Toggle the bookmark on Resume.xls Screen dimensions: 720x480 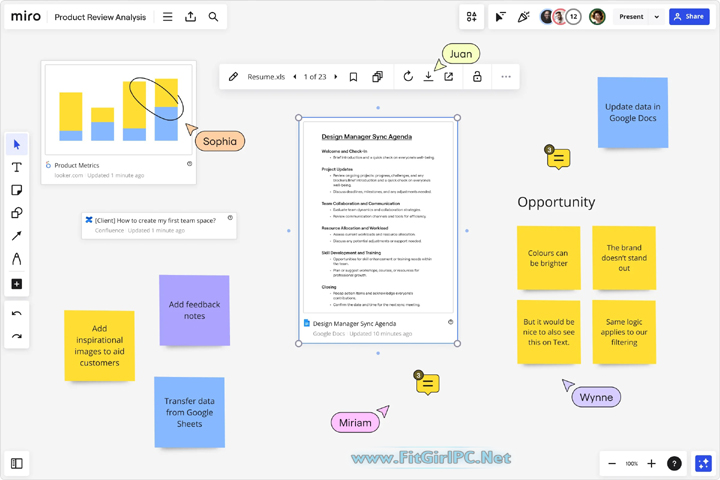(x=353, y=77)
